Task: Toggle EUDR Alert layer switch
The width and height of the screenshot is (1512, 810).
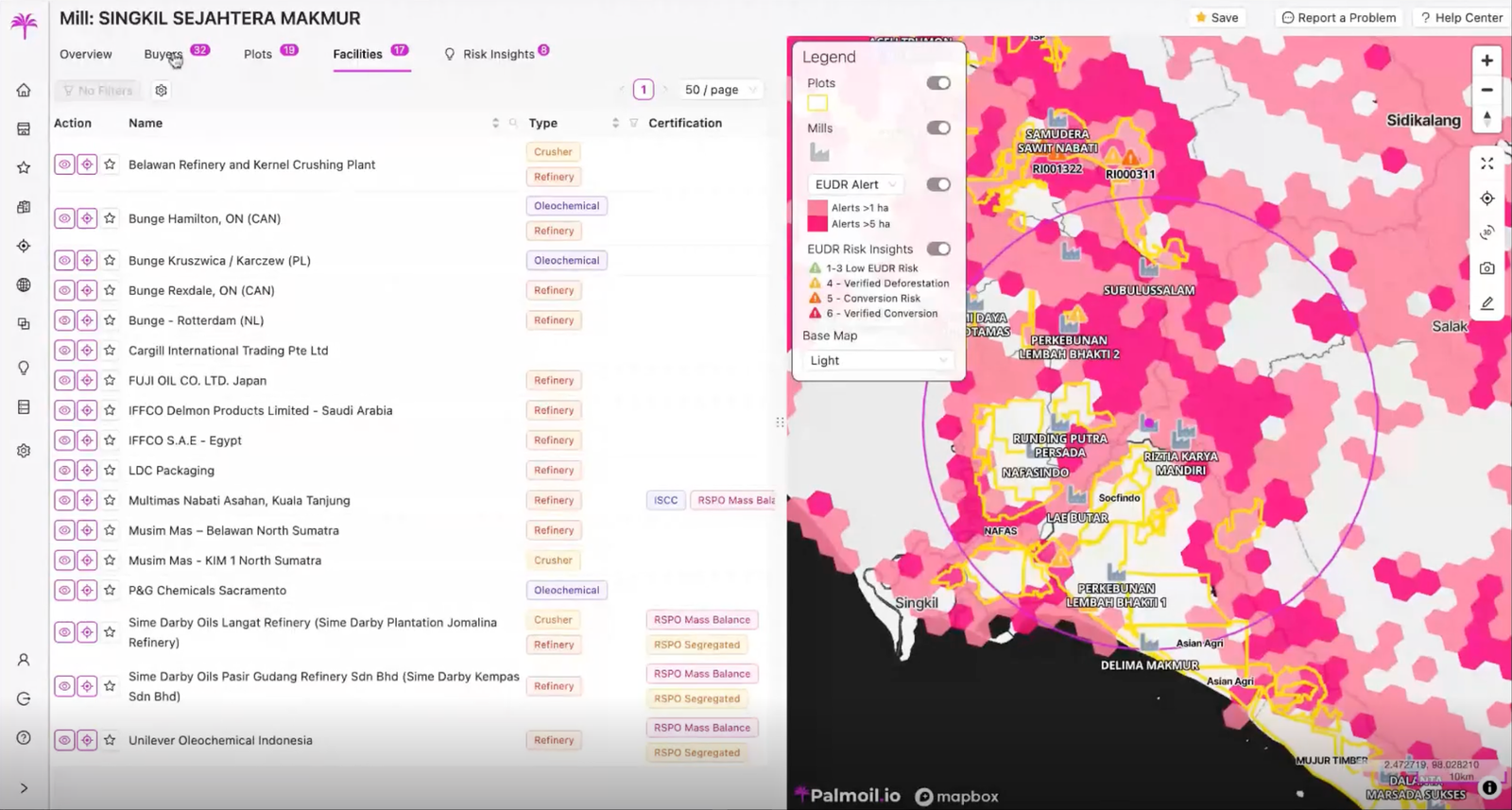Action: [x=938, y=184]
